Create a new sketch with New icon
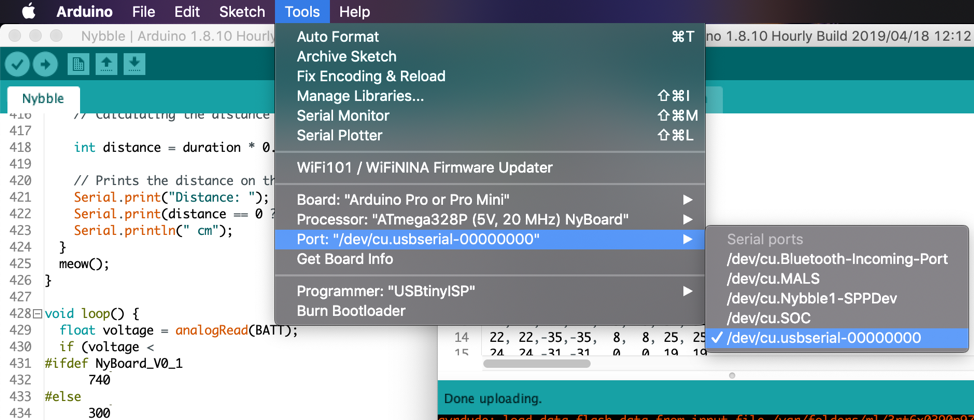 (x=78, y=64)
